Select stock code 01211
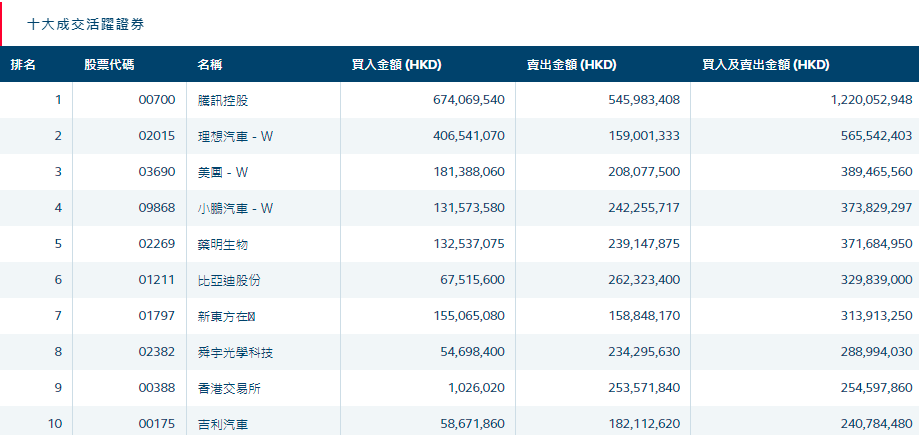 (156, 280)
